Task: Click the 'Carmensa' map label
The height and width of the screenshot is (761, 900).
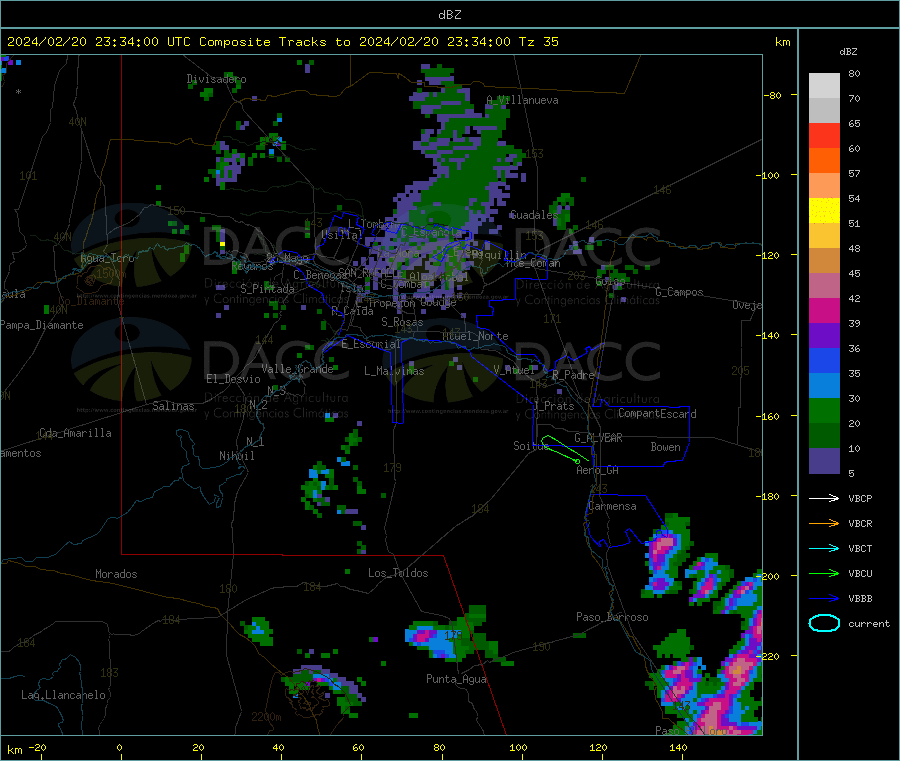Action: (x=612, y=507)
